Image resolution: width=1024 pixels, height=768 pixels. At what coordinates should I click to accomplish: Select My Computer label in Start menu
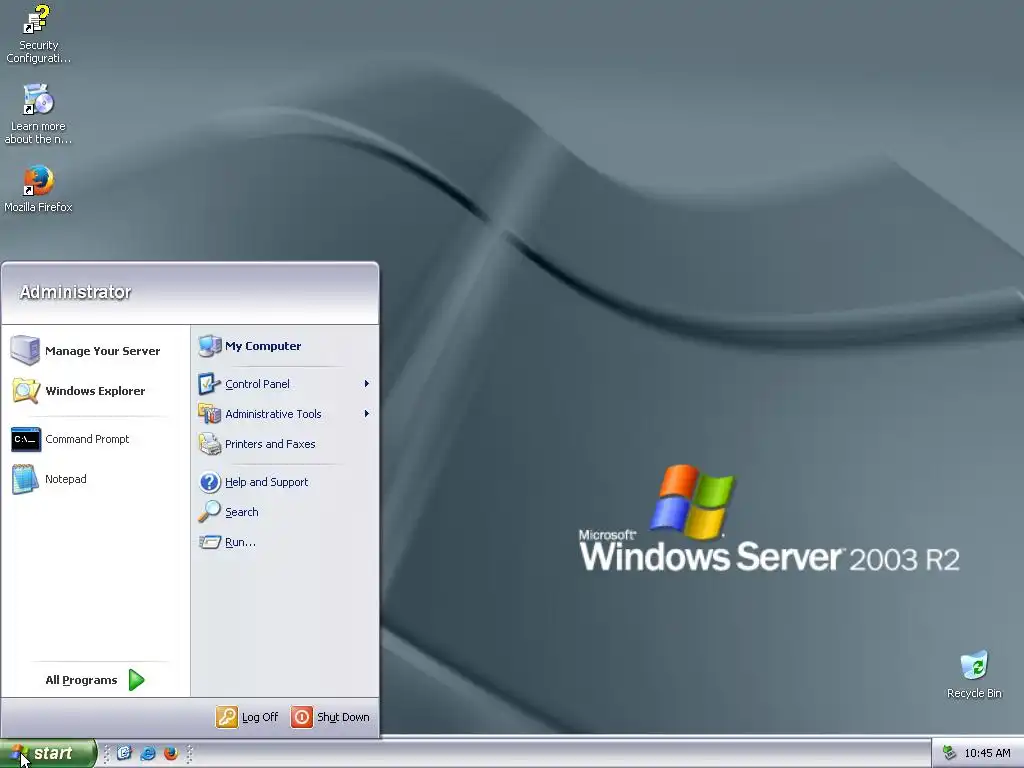click(263, 345)
